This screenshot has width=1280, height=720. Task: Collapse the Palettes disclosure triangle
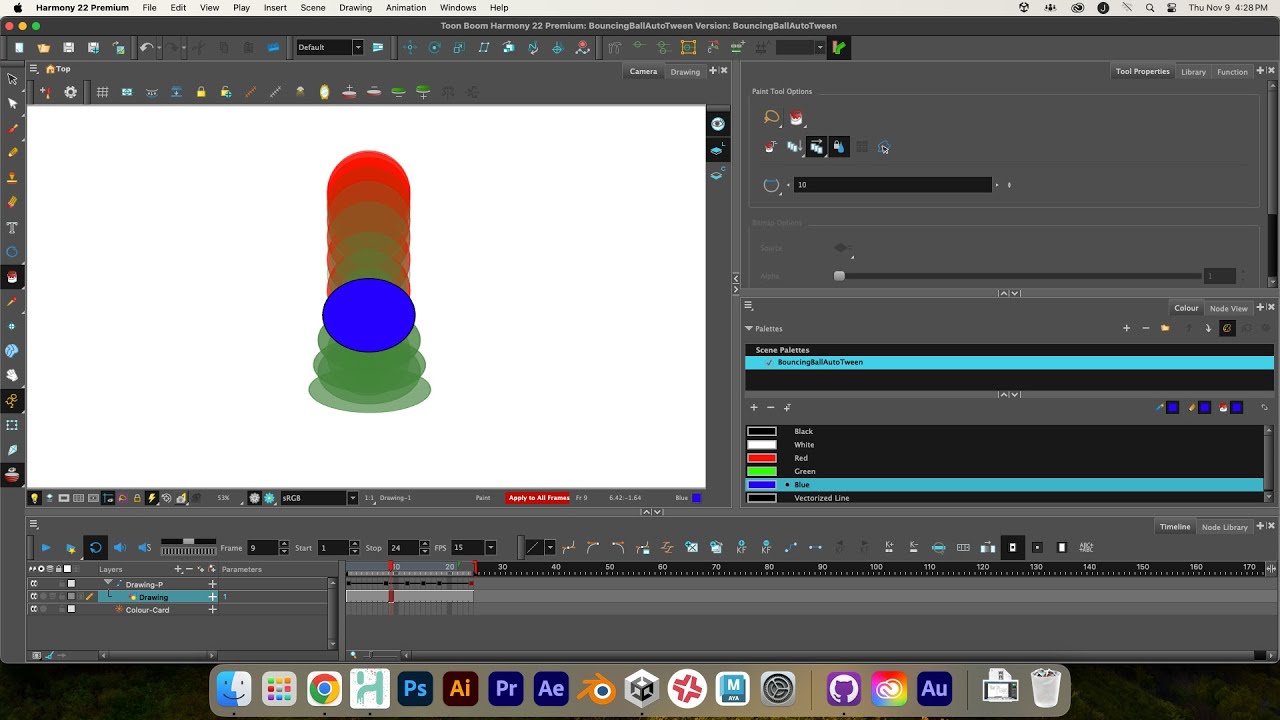[749, 328]
